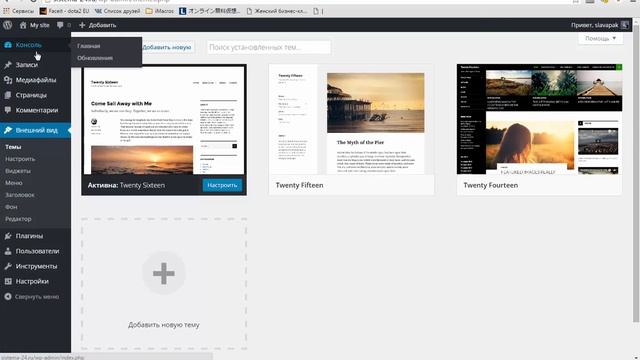Open Редактор submenu item
The image size is (640, 360).
(18, 219)
